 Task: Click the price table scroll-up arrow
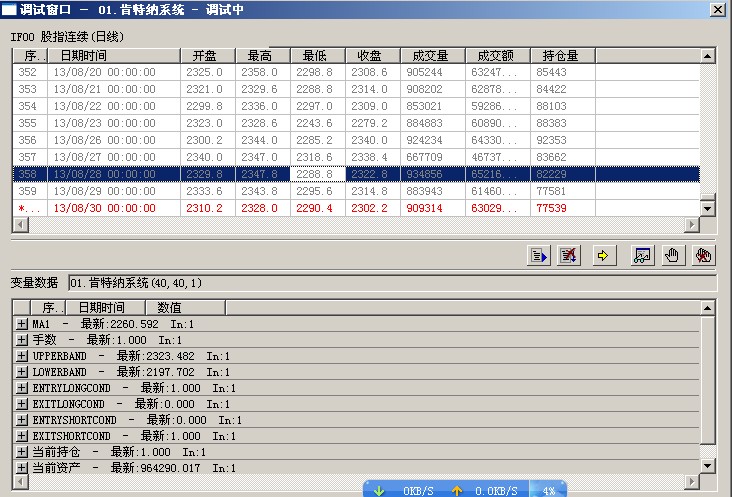(708, 56)
